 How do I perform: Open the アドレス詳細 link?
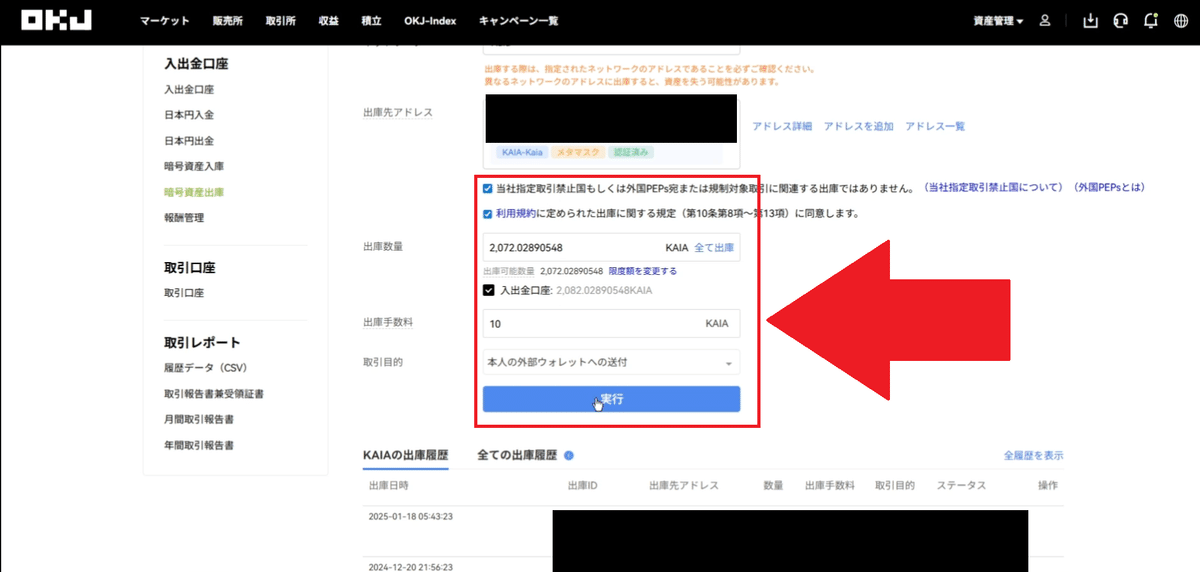tap(781, 126)
